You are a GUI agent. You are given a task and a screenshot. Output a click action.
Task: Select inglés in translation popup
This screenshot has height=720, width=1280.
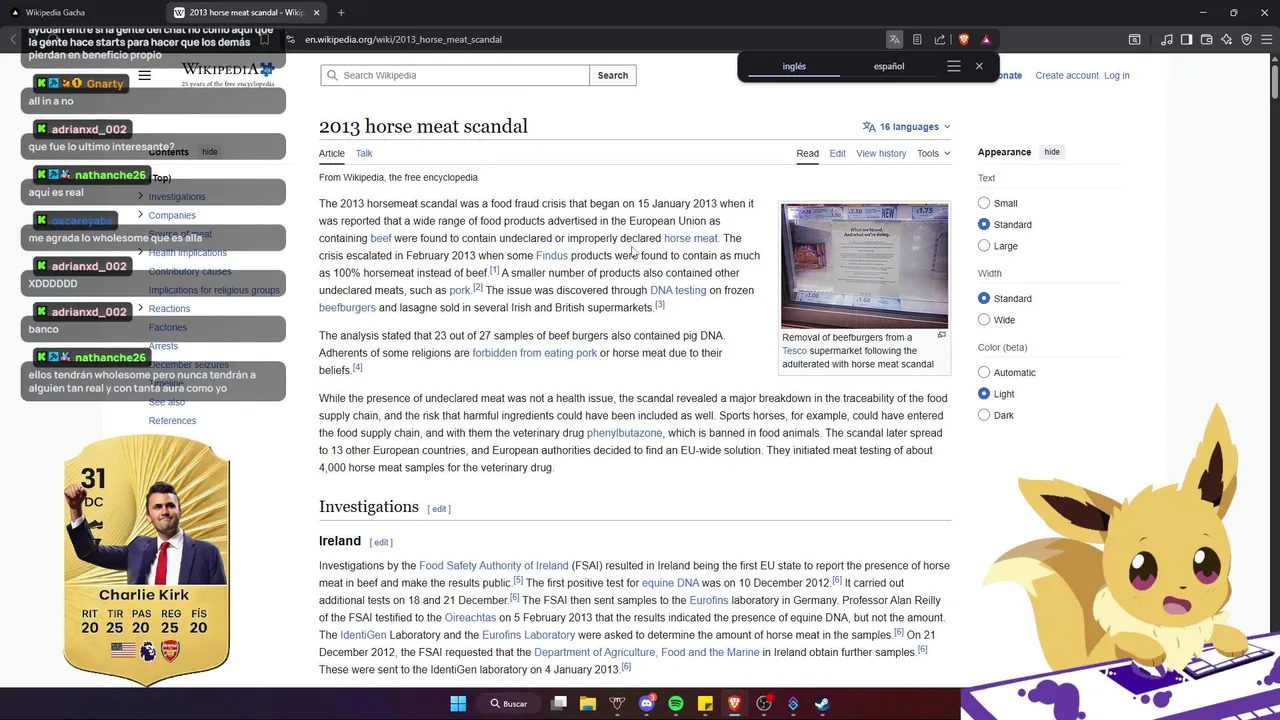794,66
